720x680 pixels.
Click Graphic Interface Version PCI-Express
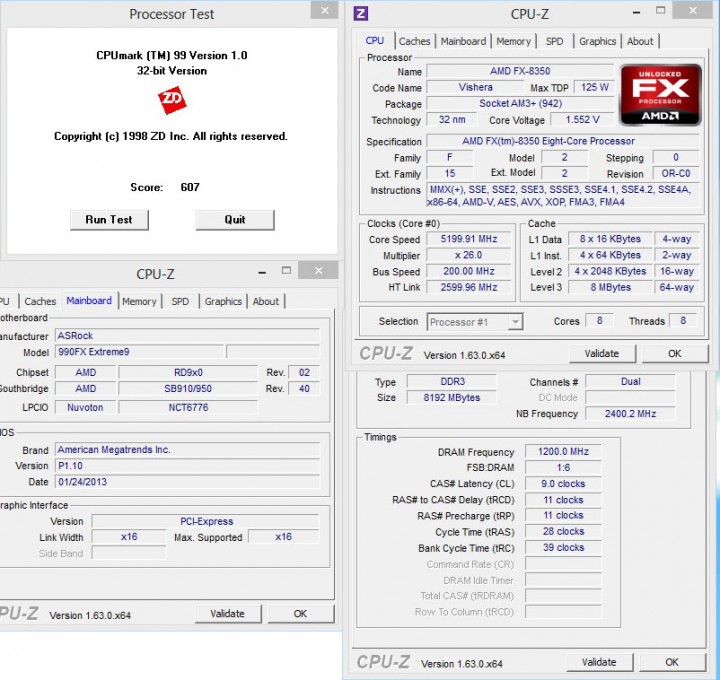[x=206, y=521]
